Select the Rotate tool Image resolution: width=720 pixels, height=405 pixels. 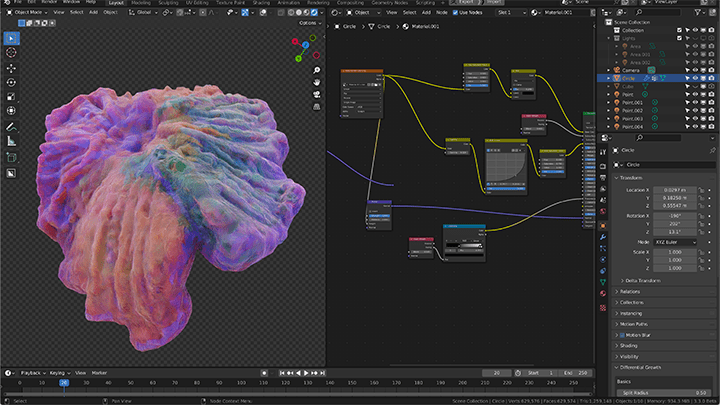[11, 83]
